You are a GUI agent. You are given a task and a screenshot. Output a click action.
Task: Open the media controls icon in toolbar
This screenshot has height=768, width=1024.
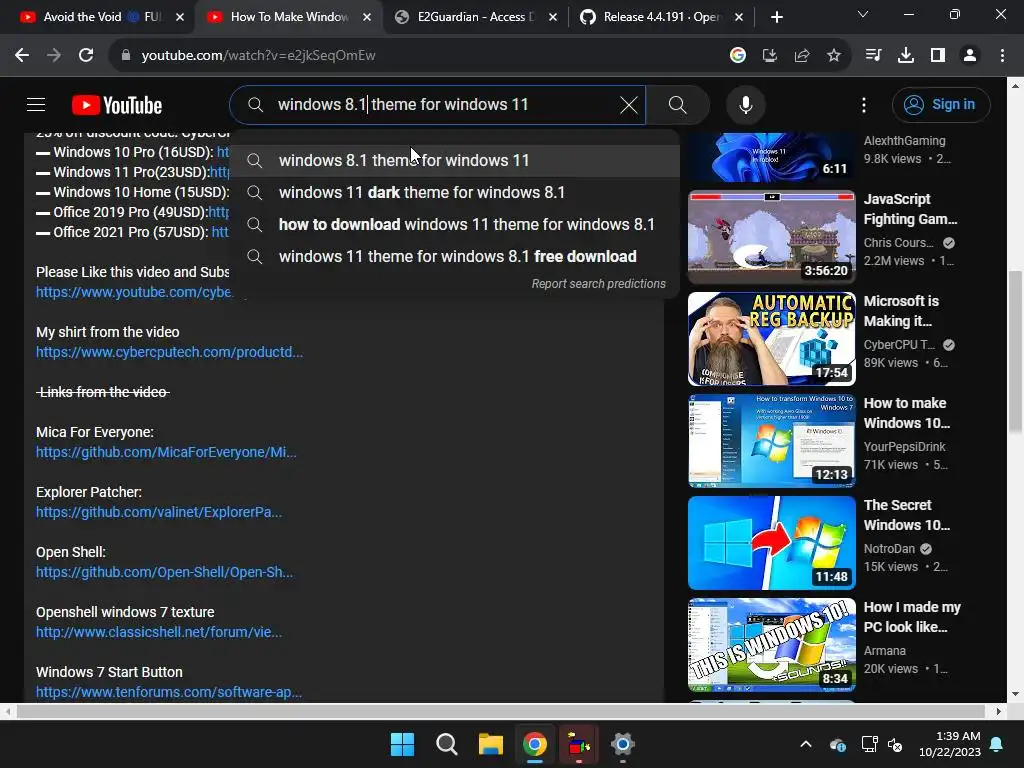pos(873,56)
